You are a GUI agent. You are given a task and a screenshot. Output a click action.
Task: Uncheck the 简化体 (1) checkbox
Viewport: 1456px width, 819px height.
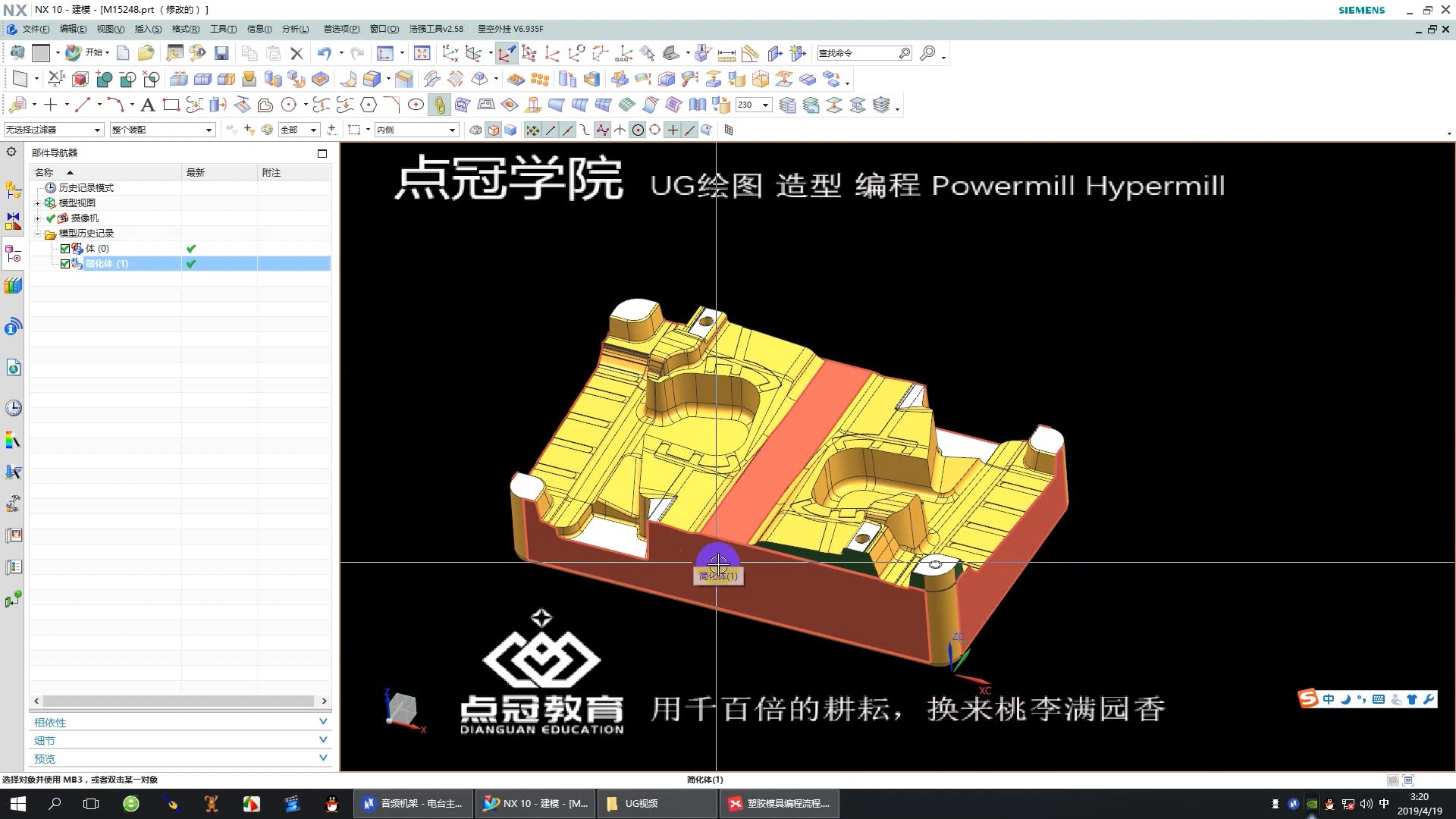pos(65,264)
